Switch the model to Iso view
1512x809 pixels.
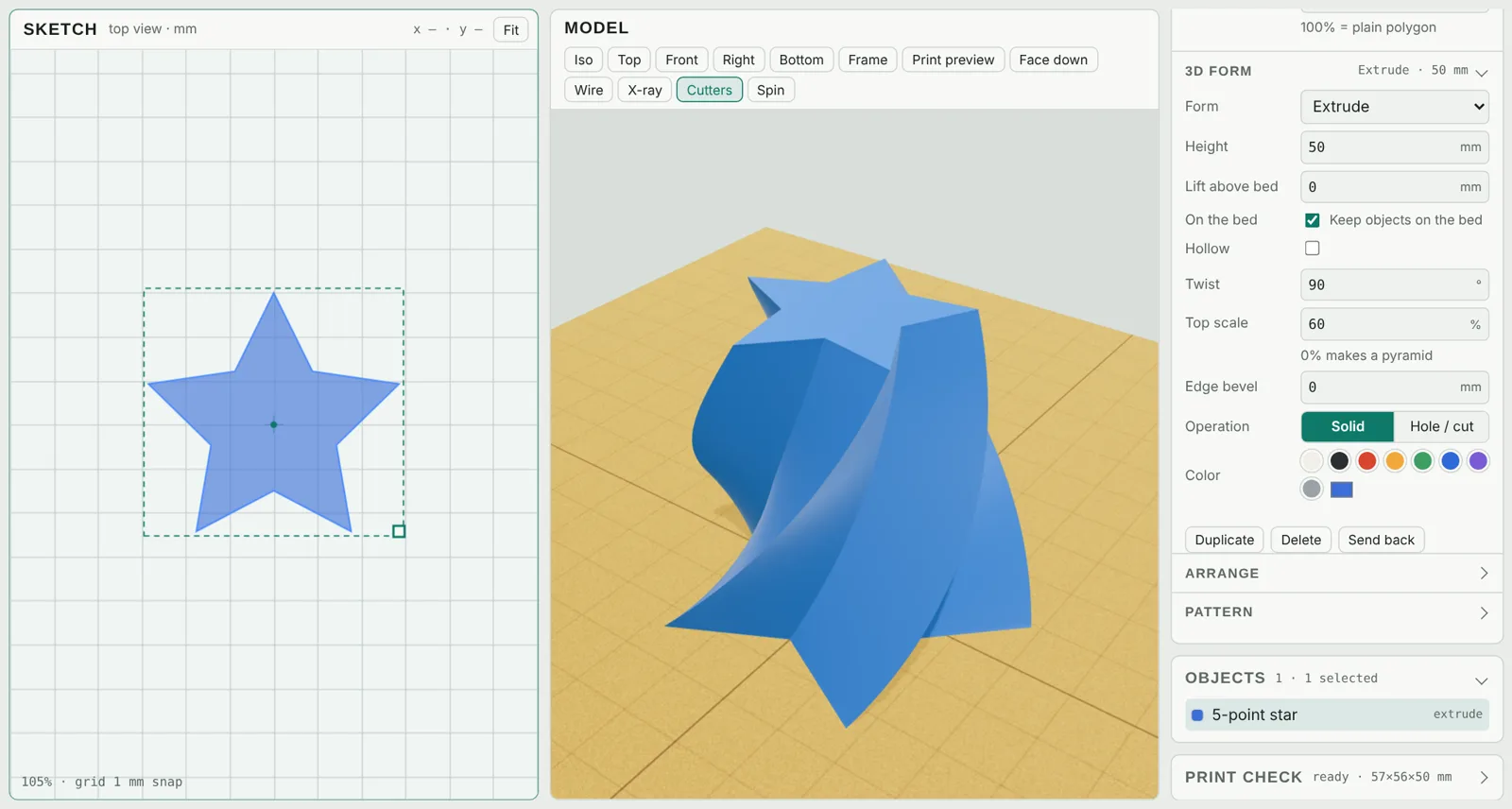(584, 60)
